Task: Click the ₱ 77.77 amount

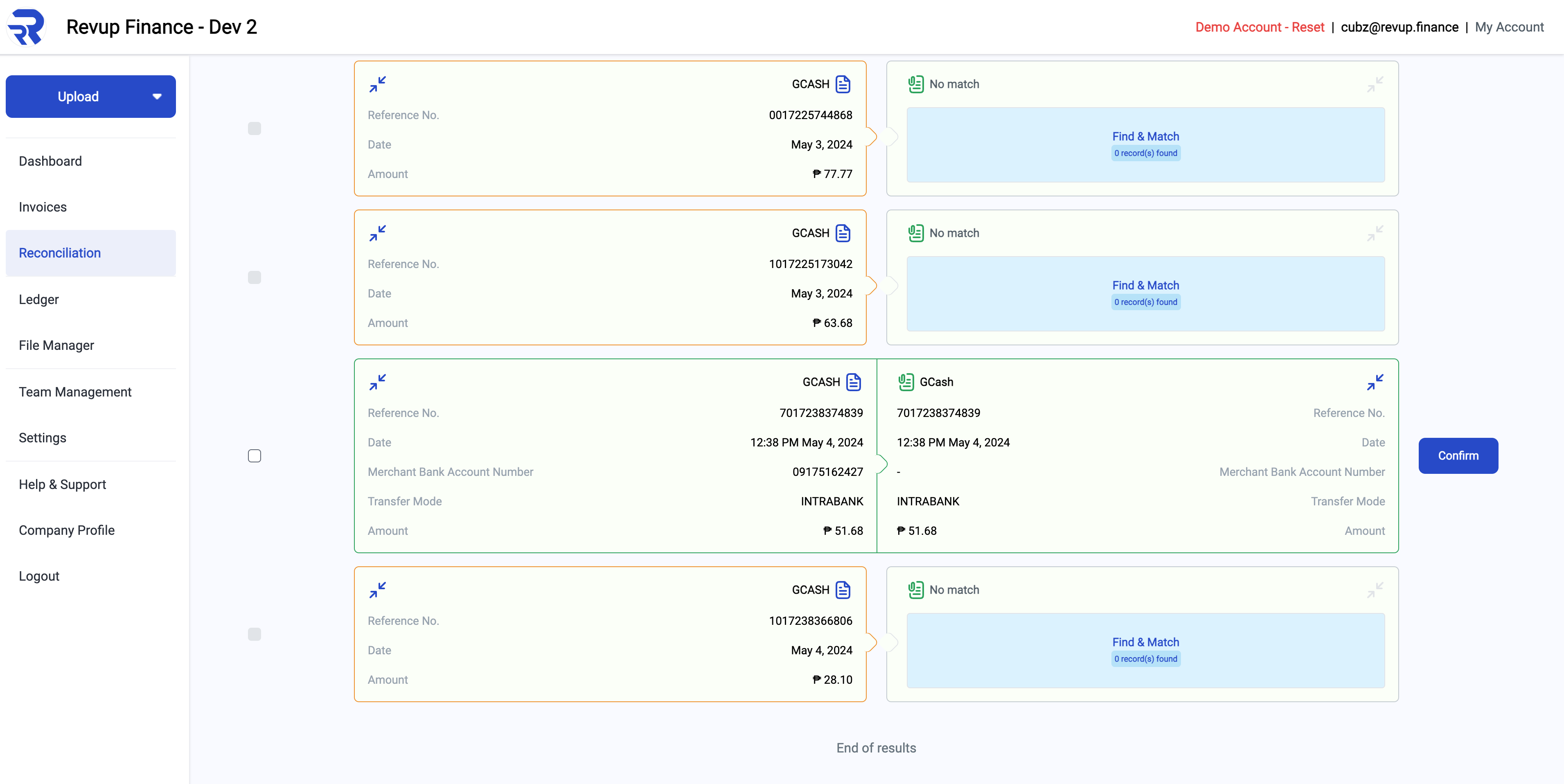Action: tap(832, 174)
